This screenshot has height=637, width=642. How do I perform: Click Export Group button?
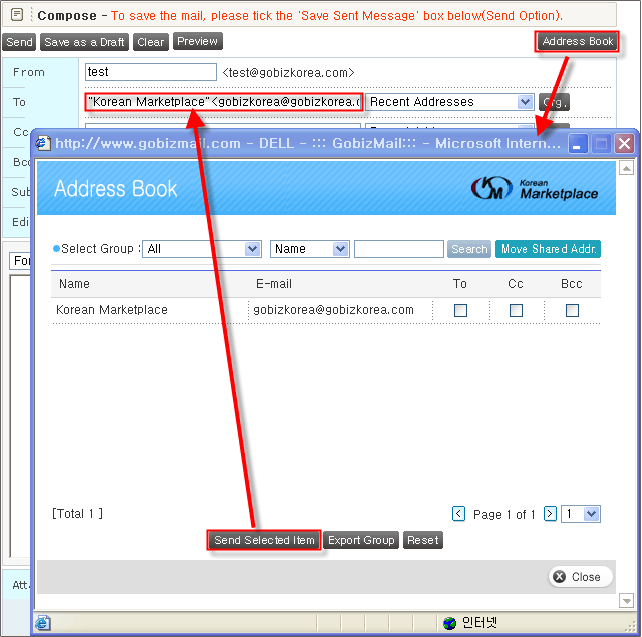tap(361, 540)
